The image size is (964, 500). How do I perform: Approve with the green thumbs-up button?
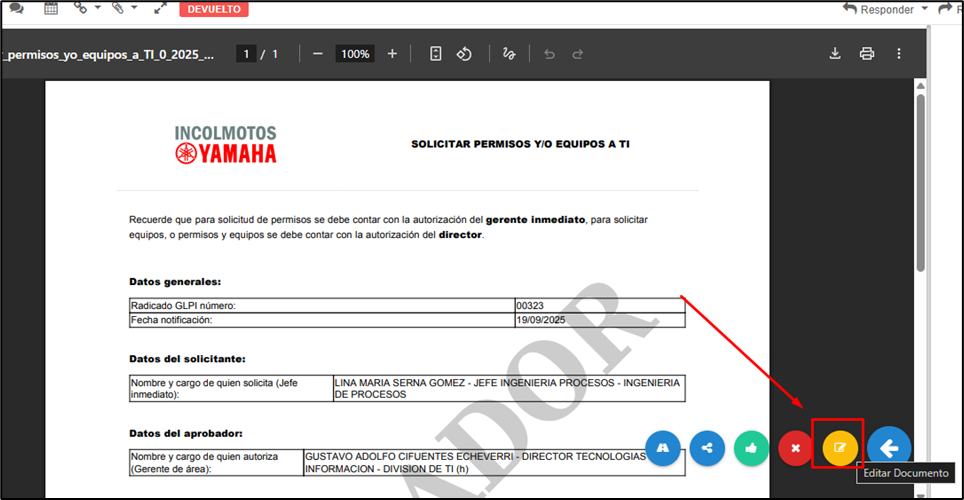click(751, 448)
